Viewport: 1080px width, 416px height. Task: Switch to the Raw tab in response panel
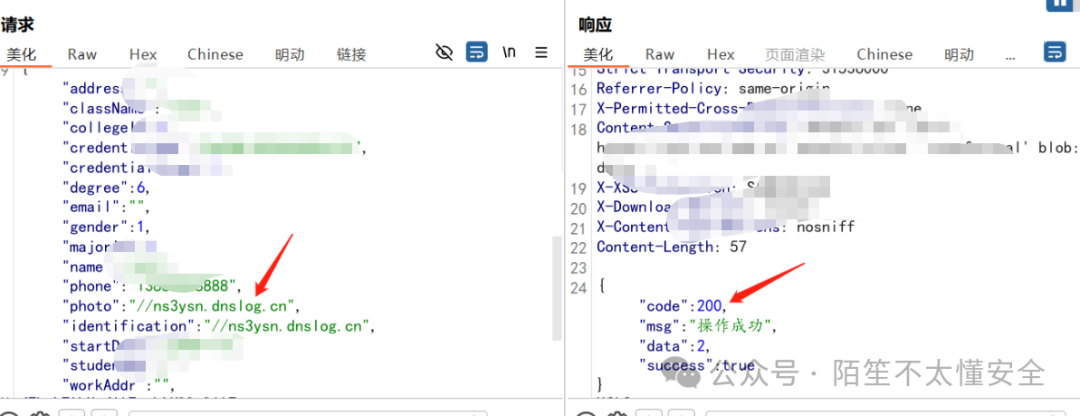tap(660, 54)
